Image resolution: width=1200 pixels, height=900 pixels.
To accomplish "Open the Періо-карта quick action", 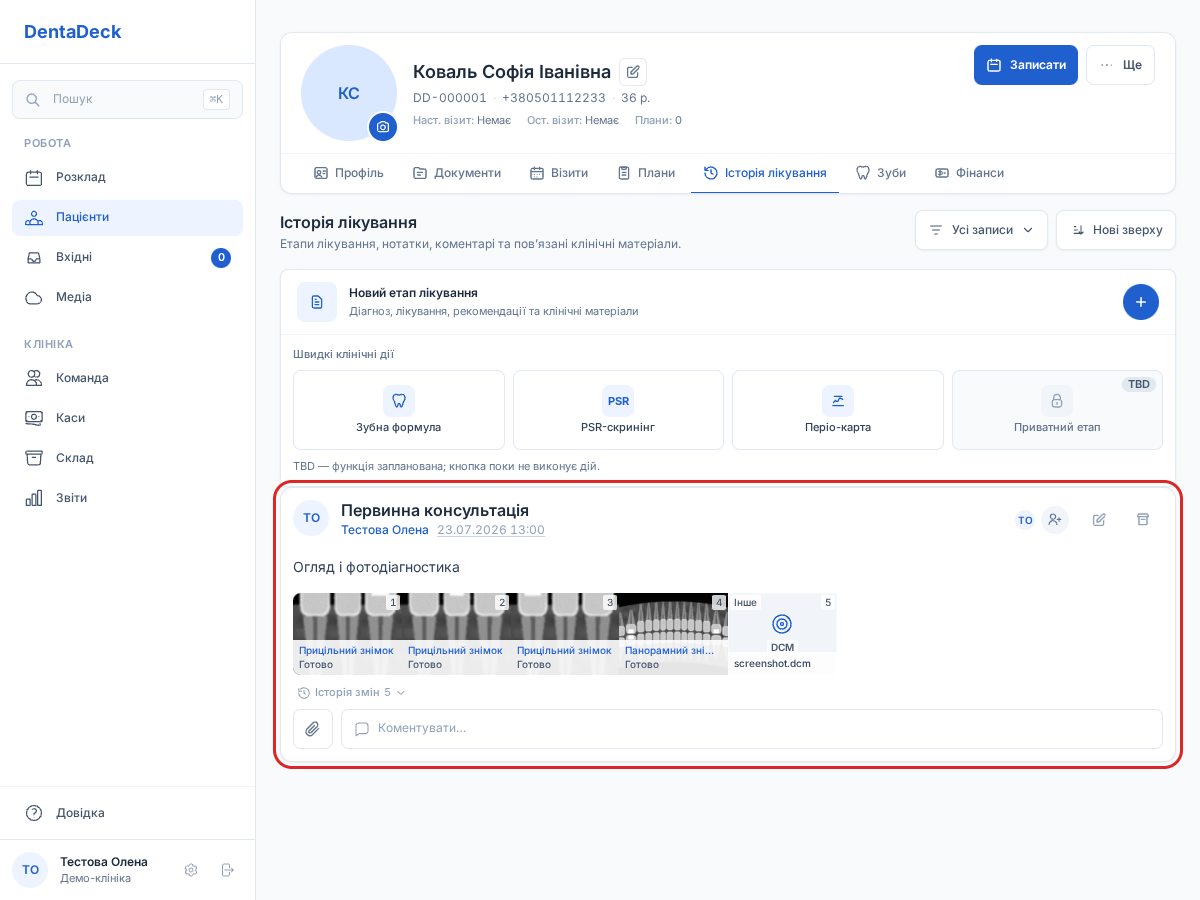I will coord(838,410).
